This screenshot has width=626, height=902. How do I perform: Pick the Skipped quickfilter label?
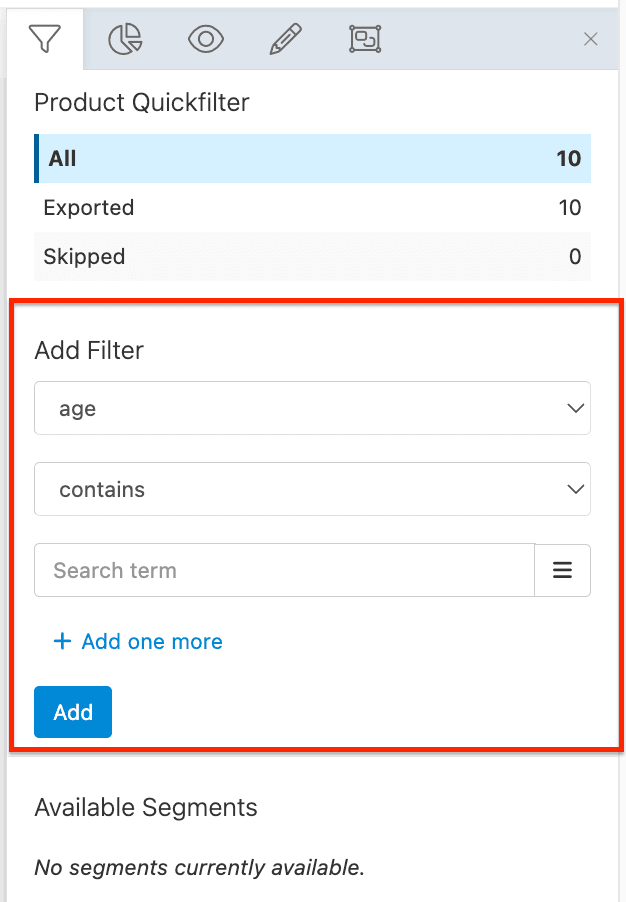(x=84, y=257)
